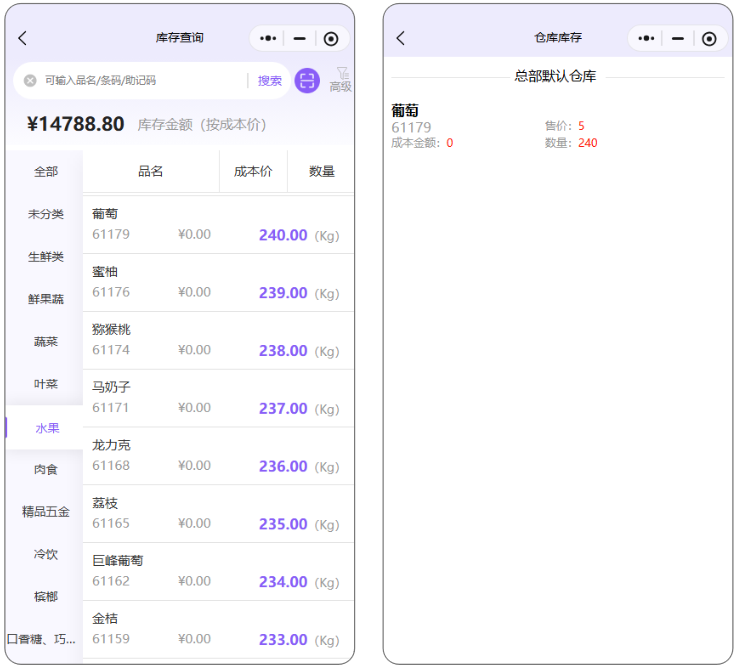Sort by 数量 column header
This screenshot has width=736, height=670.
coord(321,172)
